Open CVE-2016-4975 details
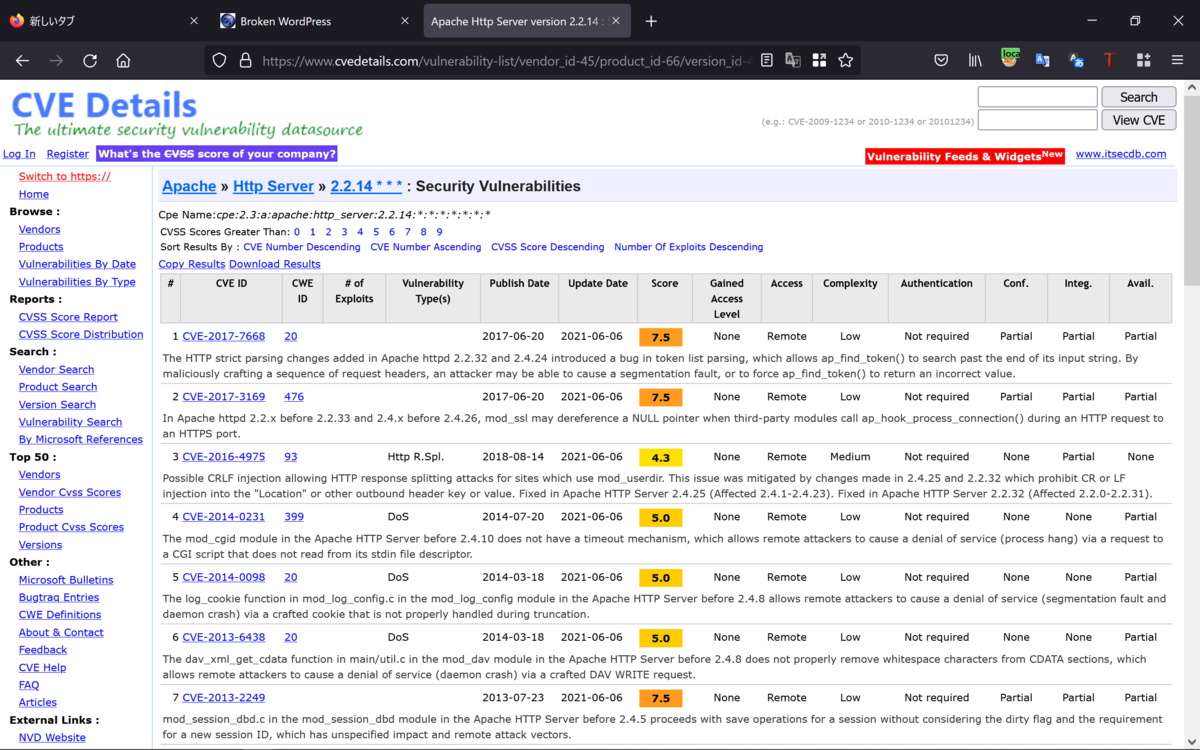1200x750 pixels. 224,457
